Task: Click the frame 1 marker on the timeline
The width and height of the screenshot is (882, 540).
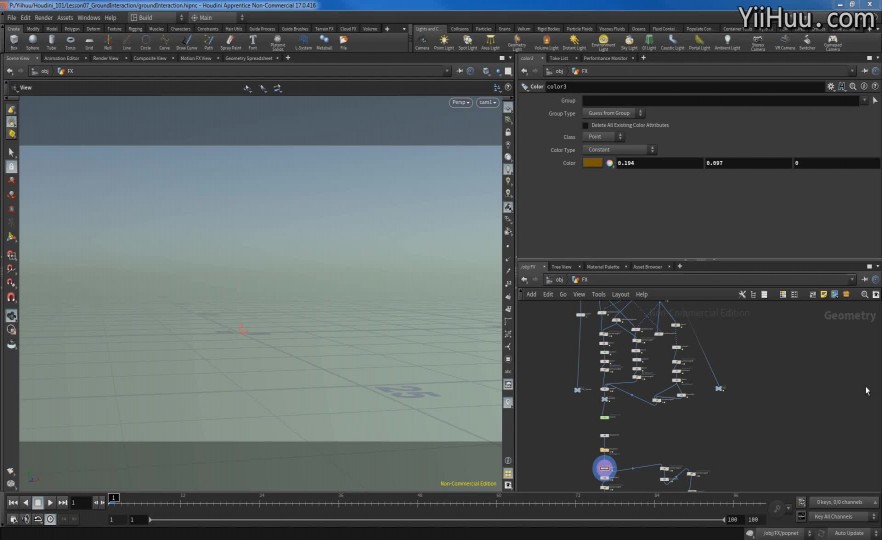Action: point(114,497)
